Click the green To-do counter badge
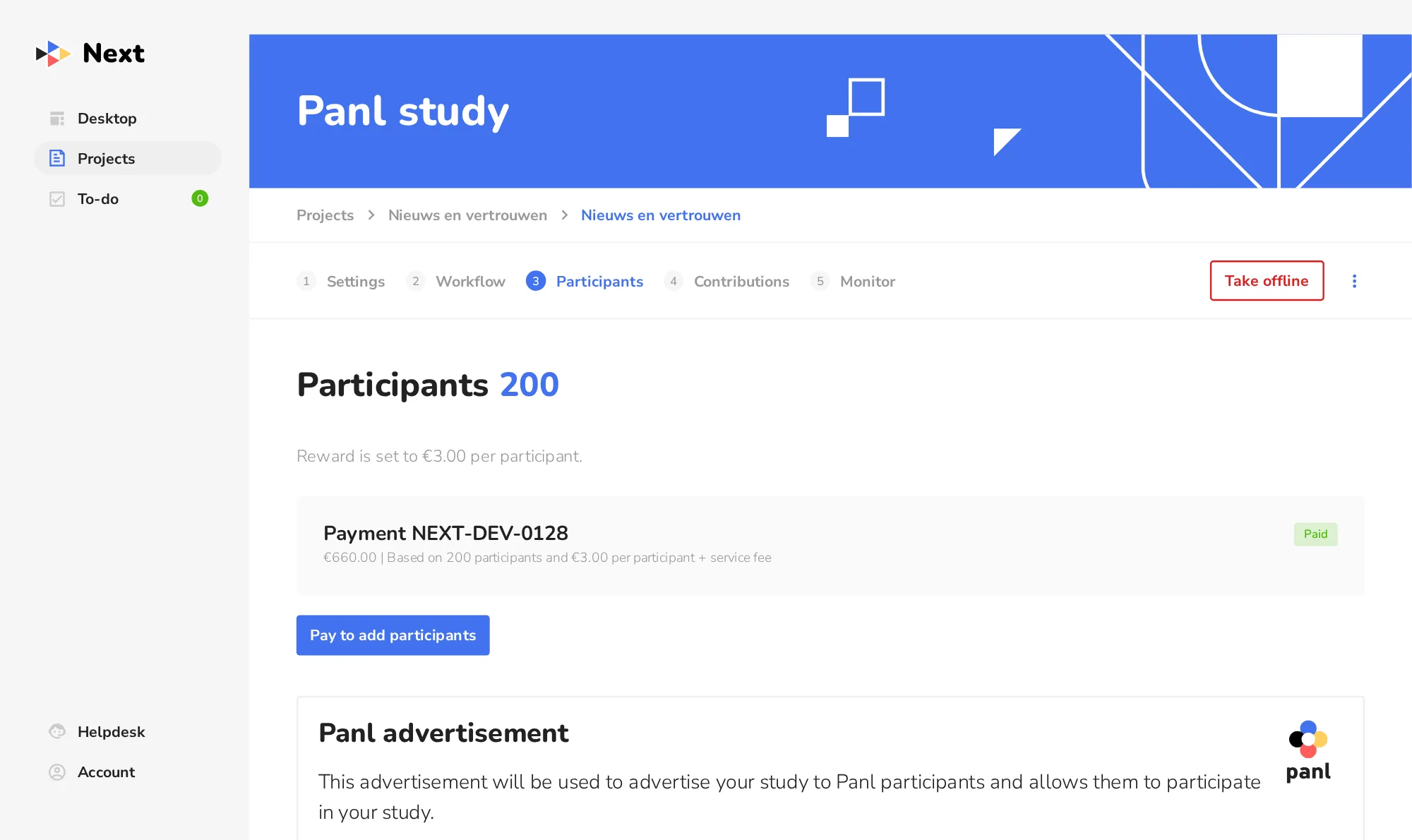 200,198
